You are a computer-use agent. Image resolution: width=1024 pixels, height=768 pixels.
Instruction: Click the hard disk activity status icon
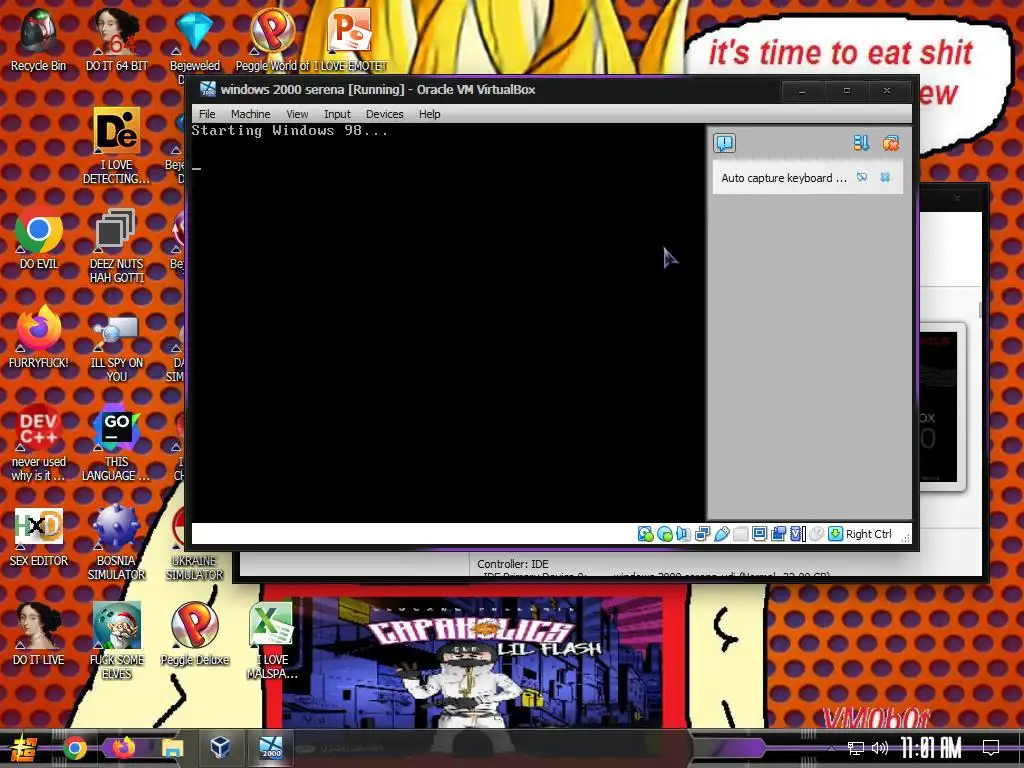(645, 534)
